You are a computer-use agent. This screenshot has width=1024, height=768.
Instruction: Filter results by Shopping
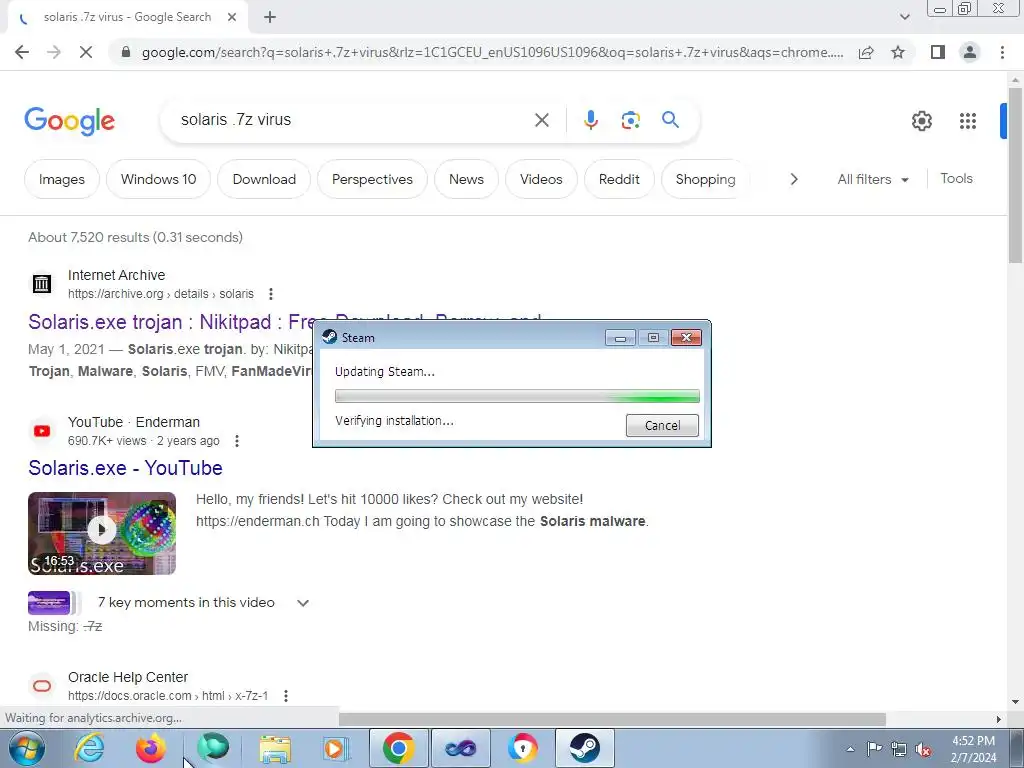pyautogui.click(x=705, y=179)
